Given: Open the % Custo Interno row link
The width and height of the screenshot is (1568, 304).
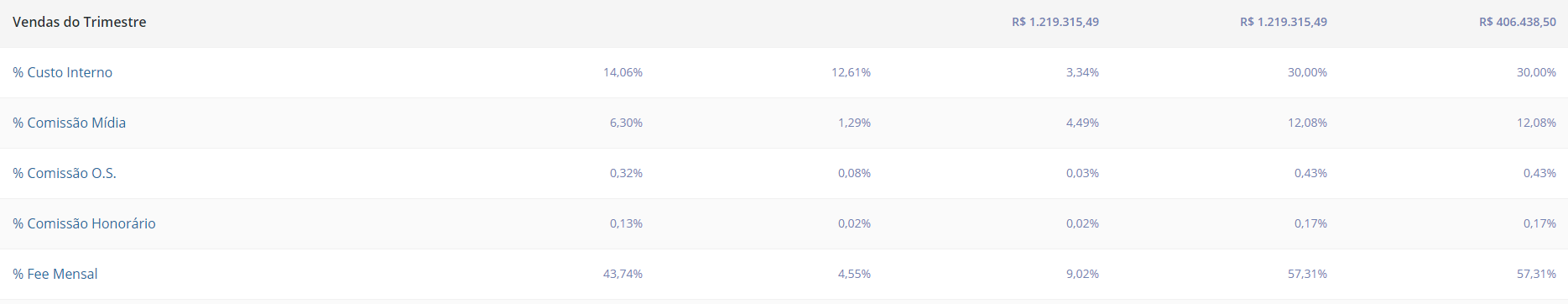Looking at the screenshot, I should (x=62, y=72).
